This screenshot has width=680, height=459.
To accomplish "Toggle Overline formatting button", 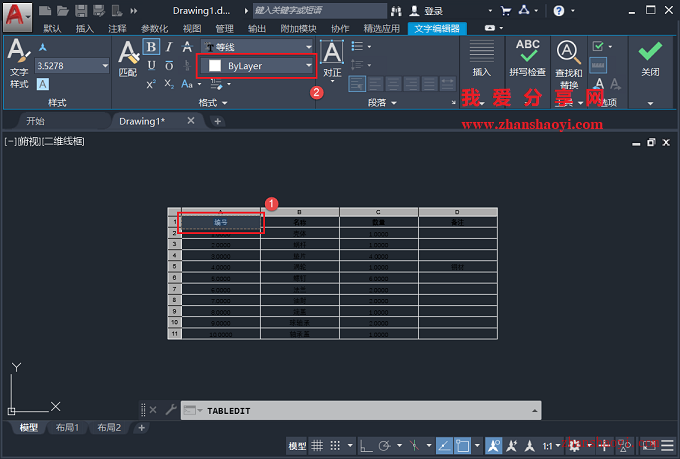I will (169, 66).
